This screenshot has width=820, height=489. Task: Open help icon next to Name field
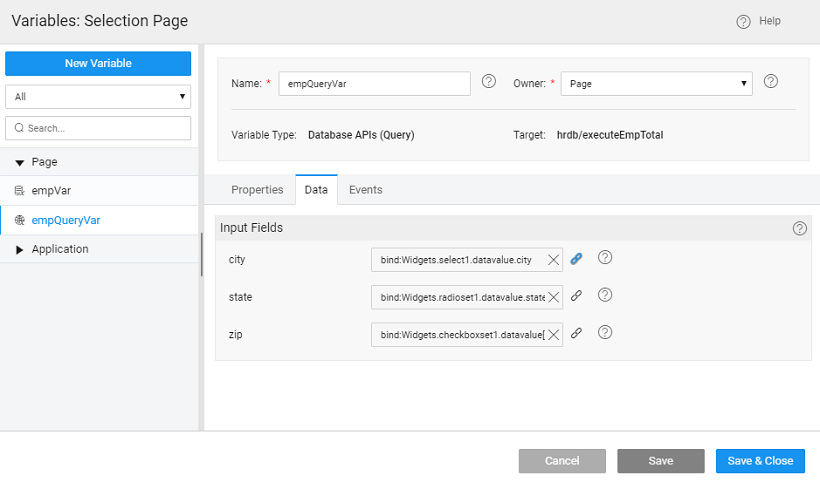coord(489,82)
